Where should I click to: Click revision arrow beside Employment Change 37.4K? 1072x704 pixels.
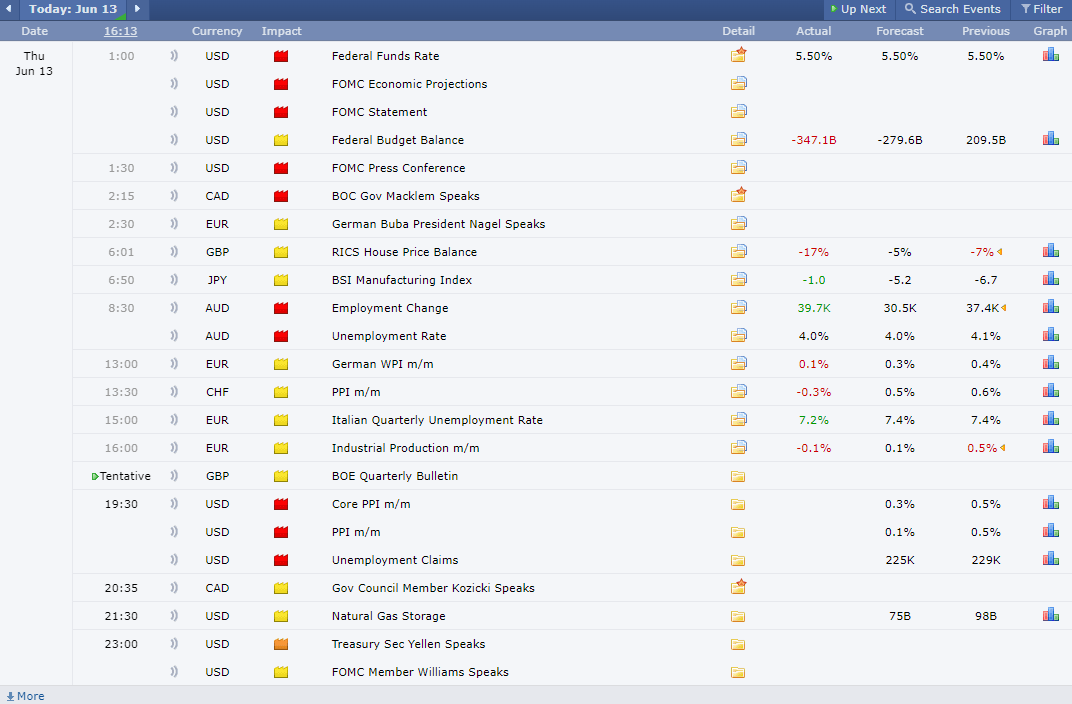tap(1004, 308)
